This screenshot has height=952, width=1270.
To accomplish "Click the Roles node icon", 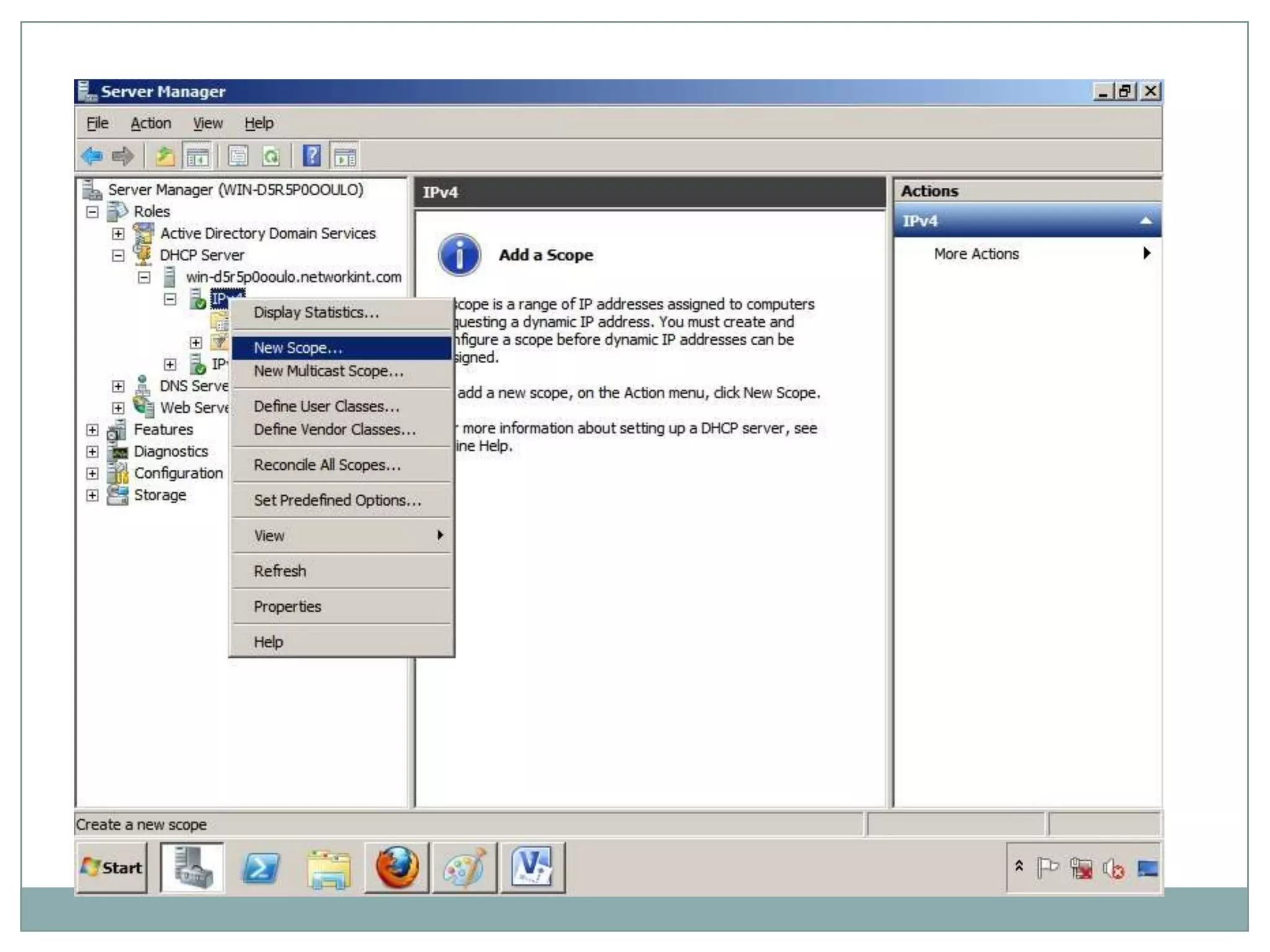I will (x=118, y=211).
